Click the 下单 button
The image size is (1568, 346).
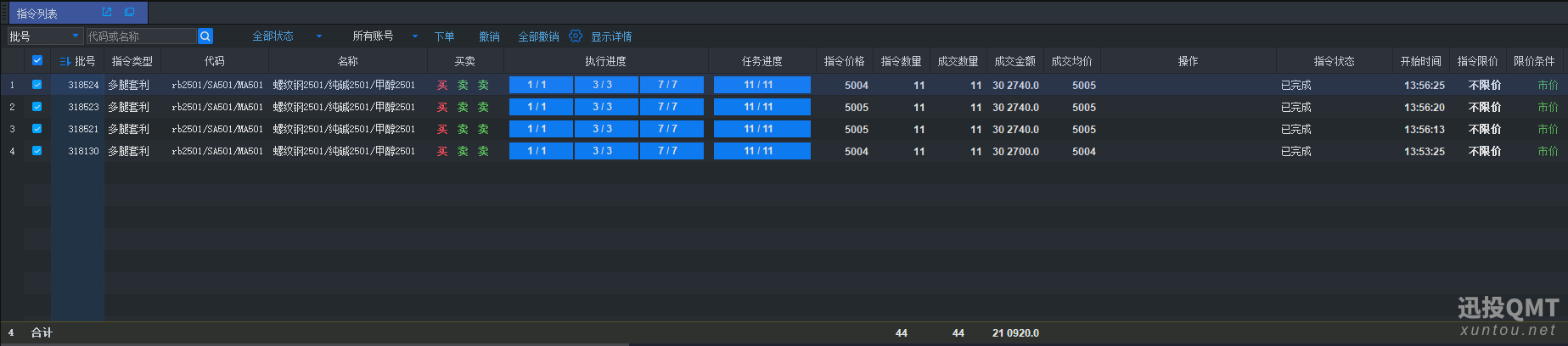pos(444,36)
